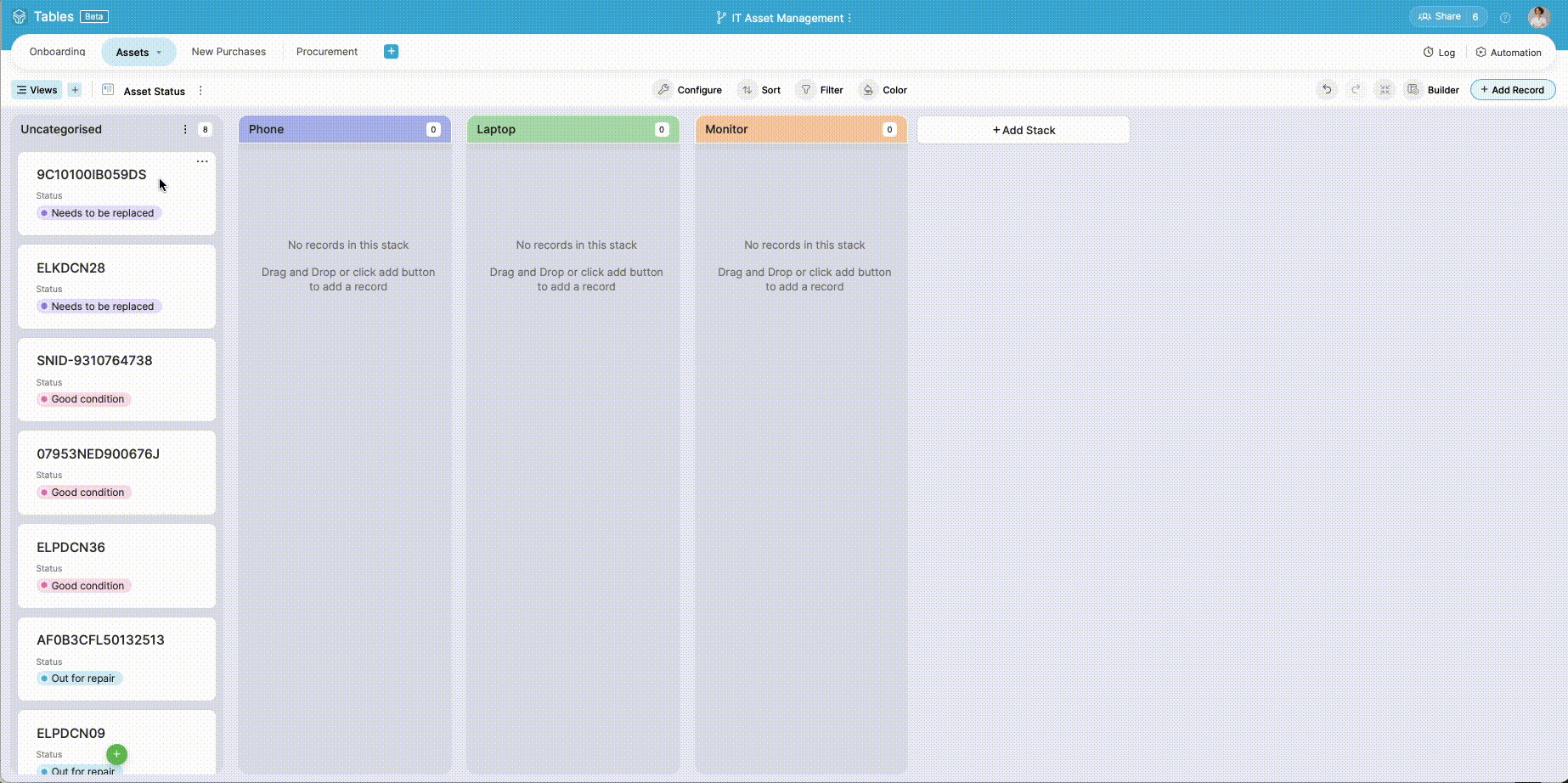Click the Undo arrow icon
The width and height of the screenshot is (1568, 783).
[x=1327, y=90]
